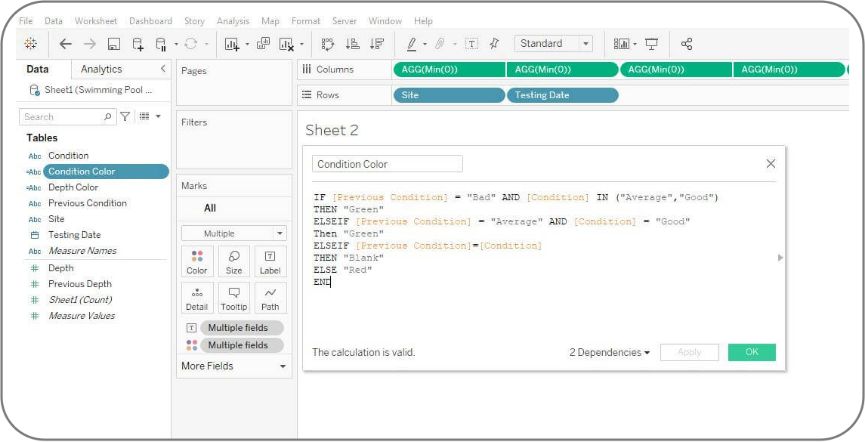The image size is (865, 442).
Task: Toggle Show Mark Labels toolbar icon
Action: click(472, 44)
